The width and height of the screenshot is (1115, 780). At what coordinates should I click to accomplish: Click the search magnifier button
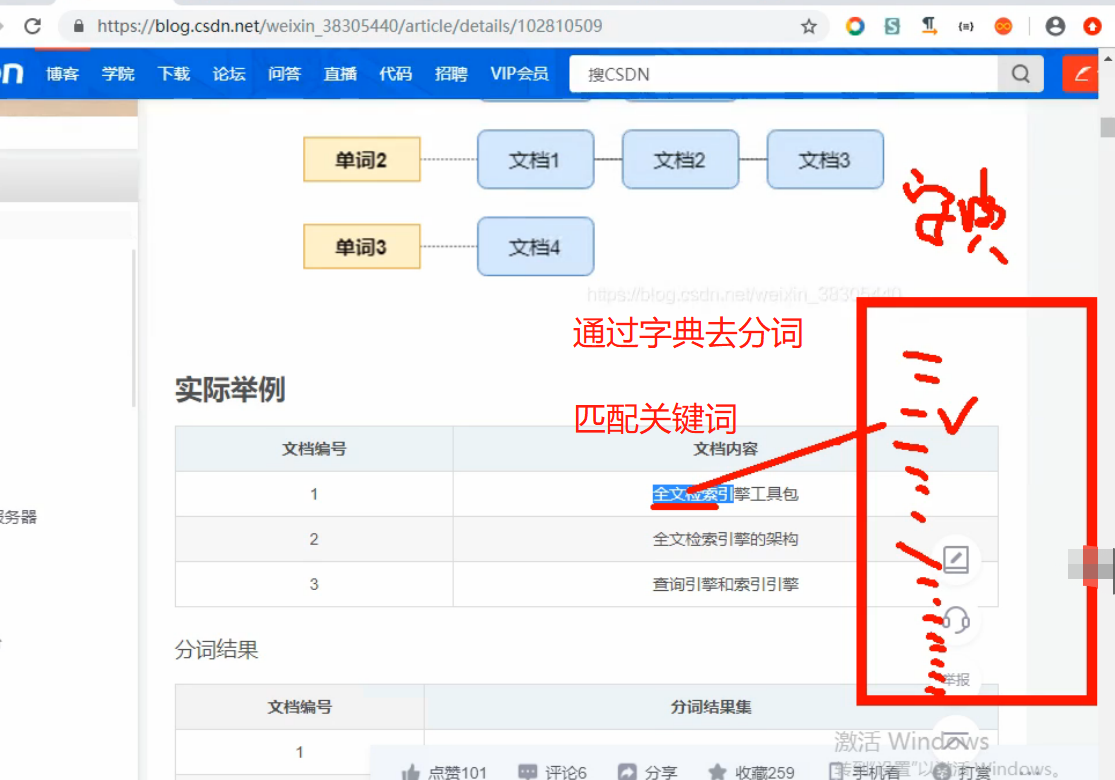[x=1020, y=73]
